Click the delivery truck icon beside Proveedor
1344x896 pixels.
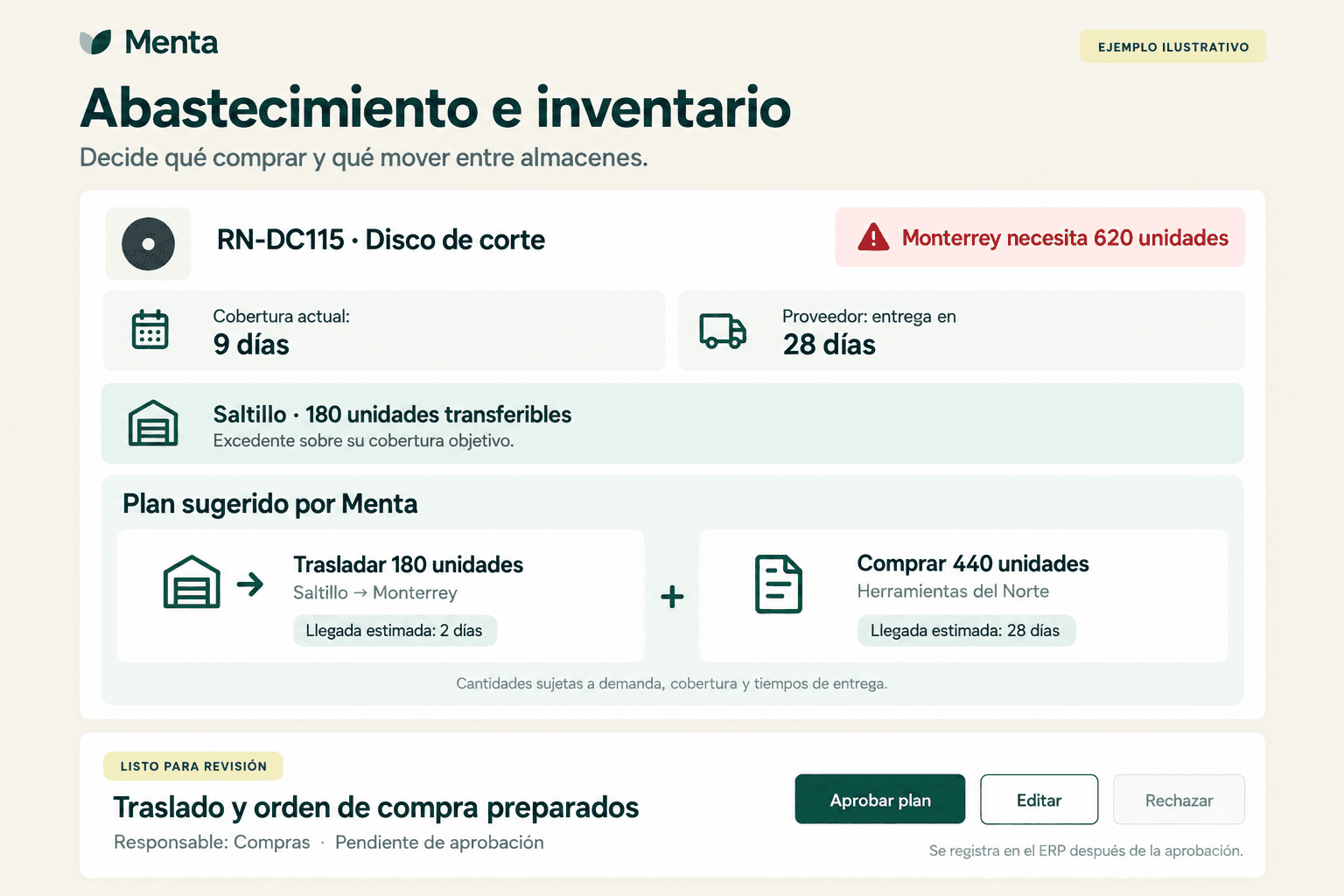pyautogui.click(x=723, y=331)
